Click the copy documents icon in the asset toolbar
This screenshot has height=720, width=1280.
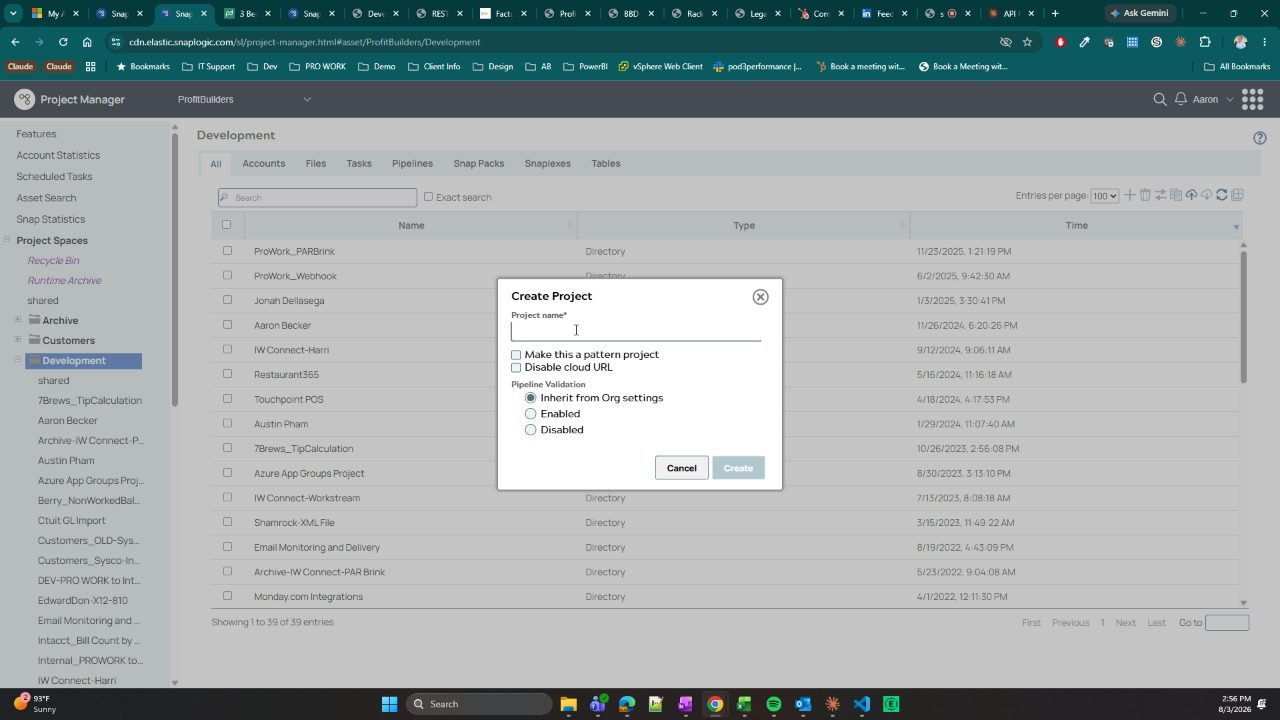(x=1176, y=195)
